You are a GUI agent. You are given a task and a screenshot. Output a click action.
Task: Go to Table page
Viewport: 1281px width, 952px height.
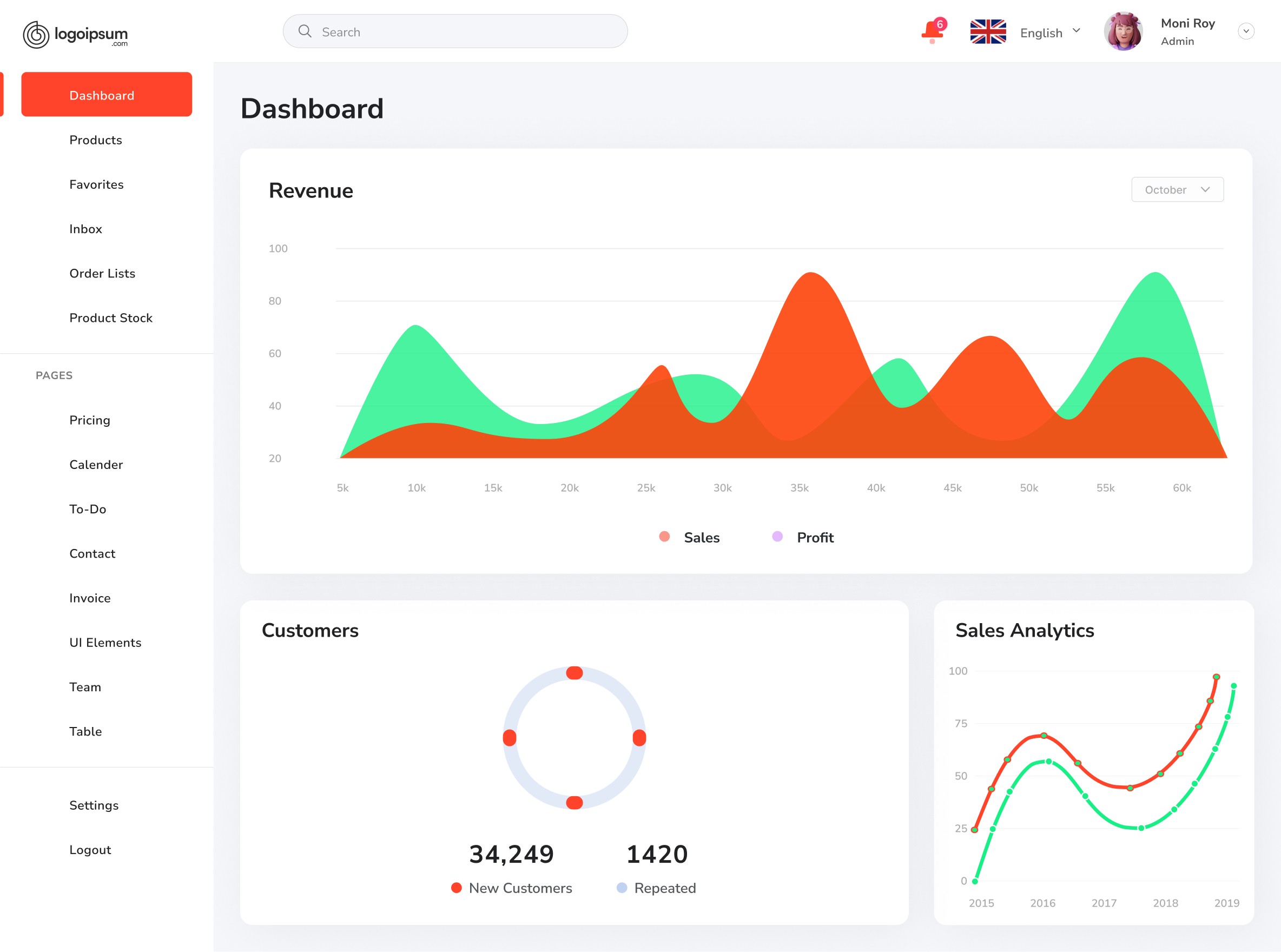85,731
